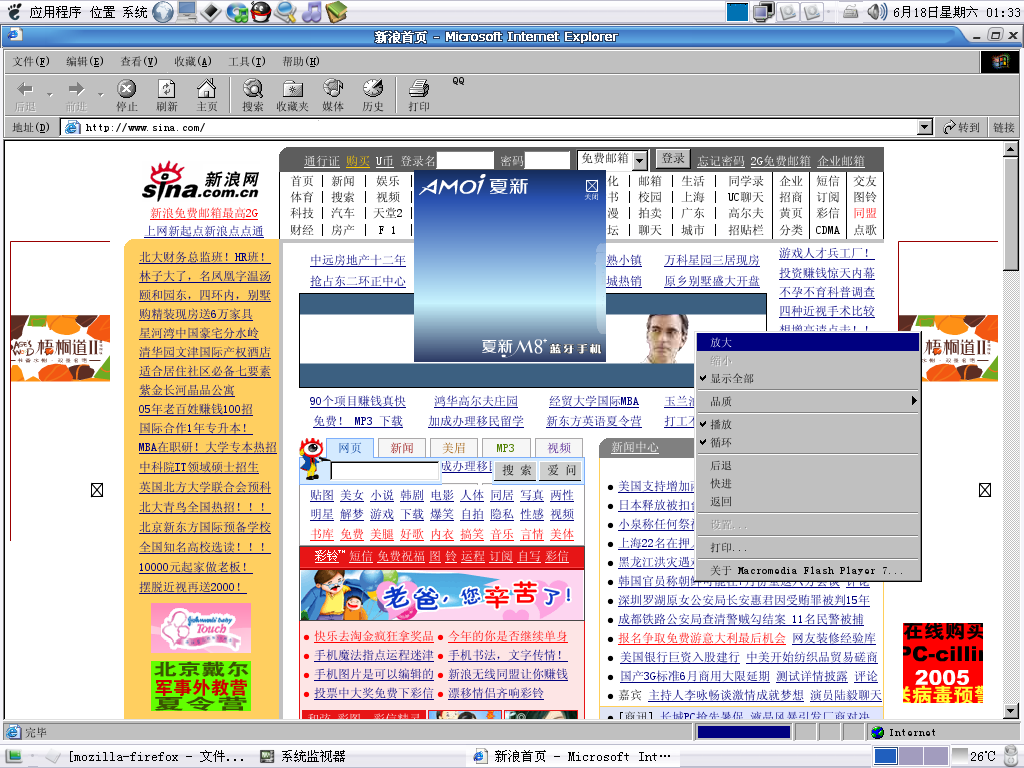Screen dimensions: 1024x768
Task: Click the volume speaker icon in top panel
Action: point(877,12)
